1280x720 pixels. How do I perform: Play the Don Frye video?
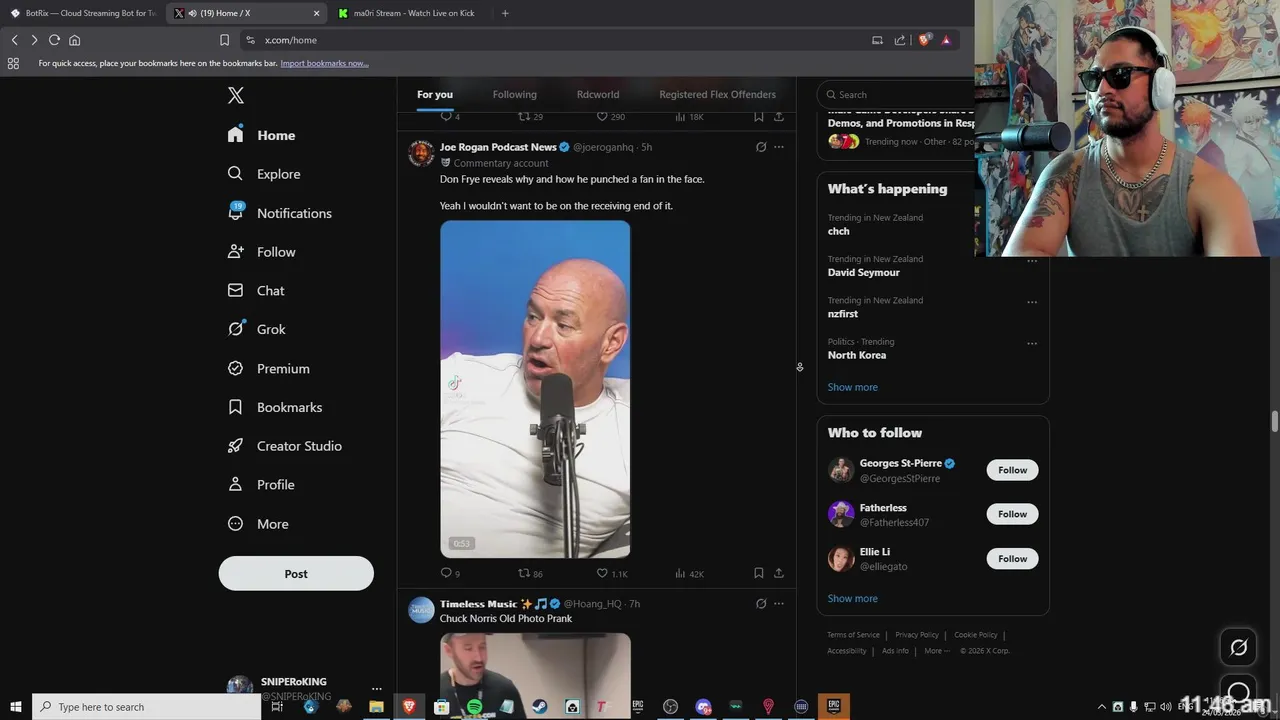click(535, 389)
